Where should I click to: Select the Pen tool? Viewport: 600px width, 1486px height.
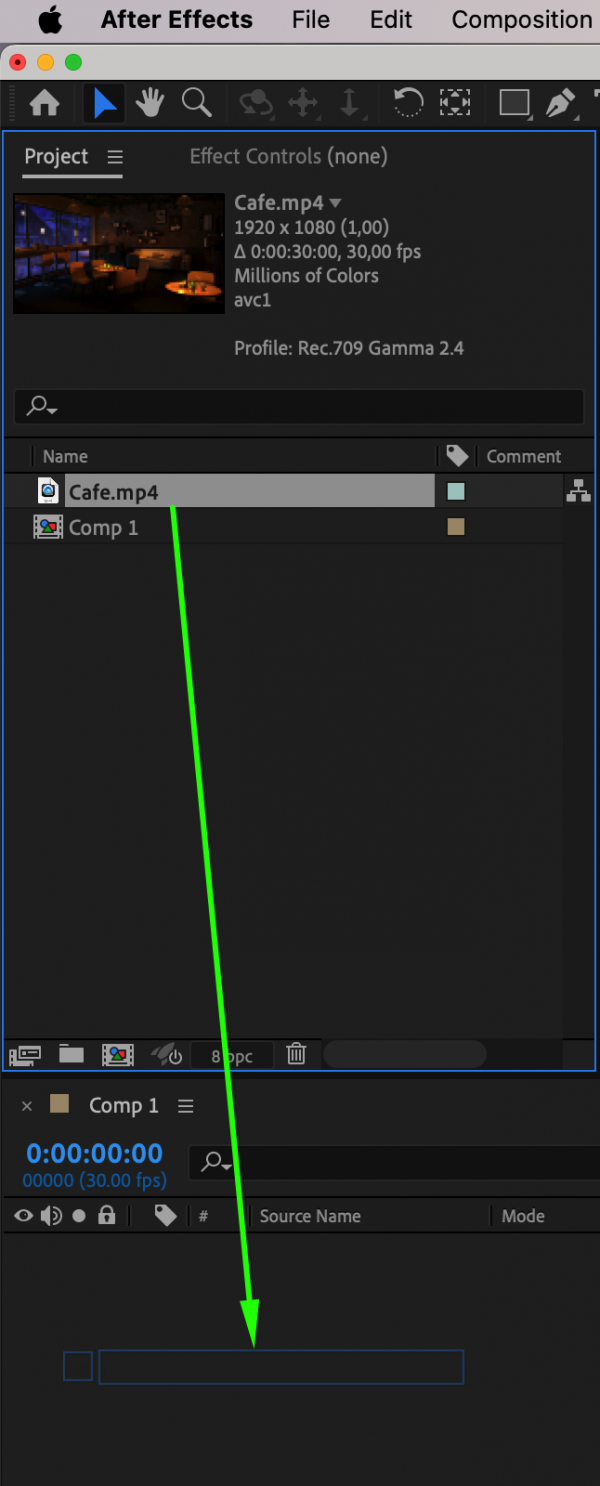[562, 103]
